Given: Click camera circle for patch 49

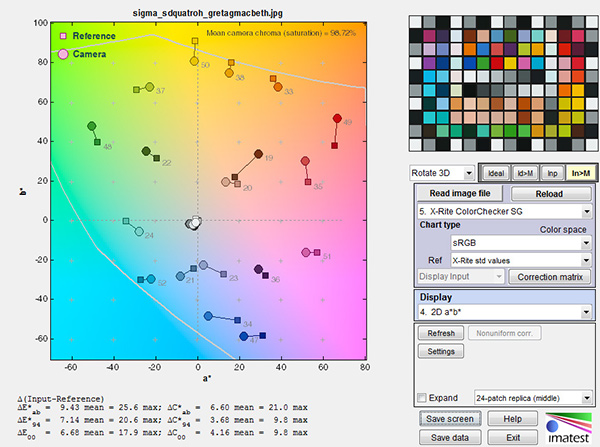Looking at the screenshot, I should pos(337,119).
